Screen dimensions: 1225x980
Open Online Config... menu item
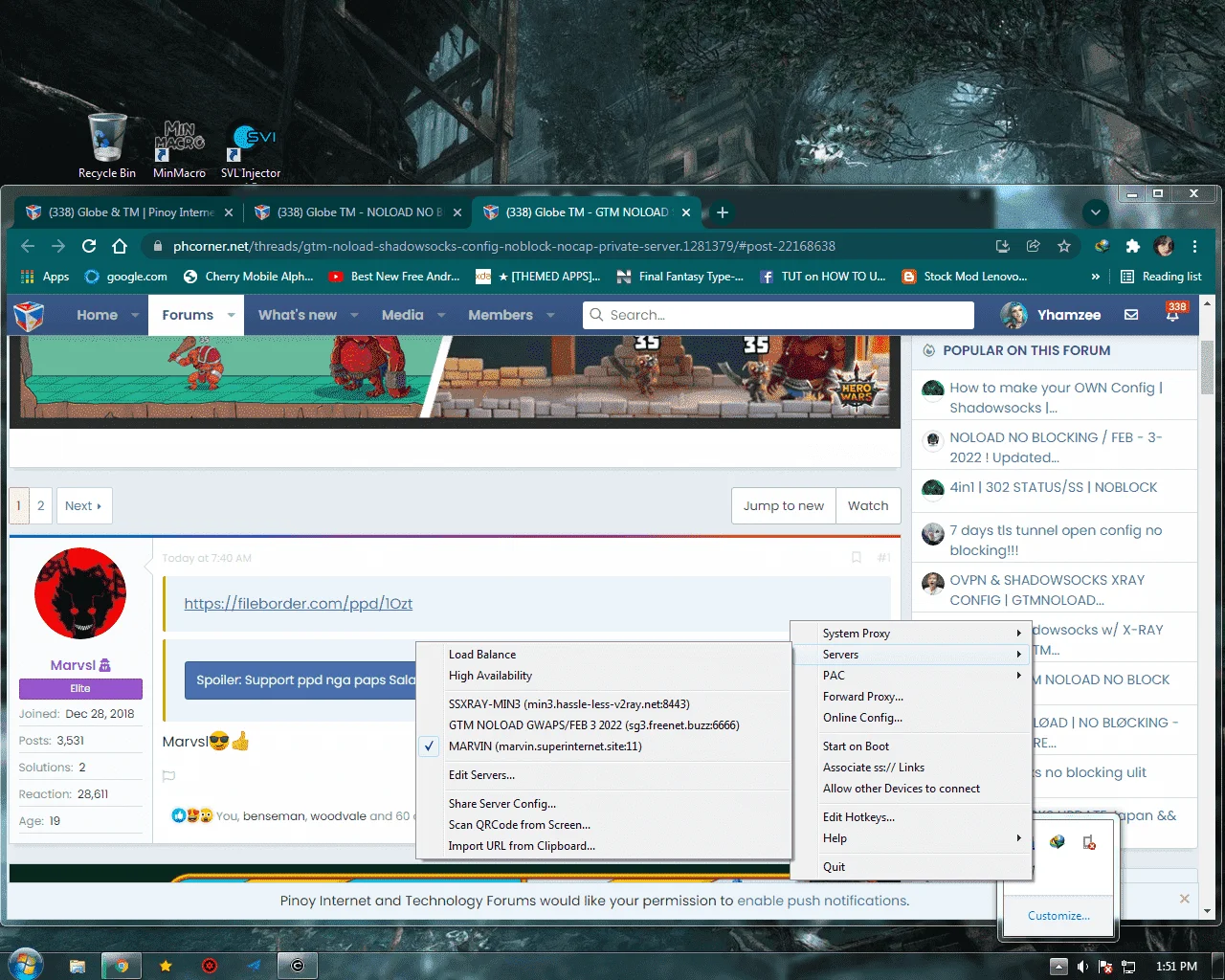(x=911, y=718)
